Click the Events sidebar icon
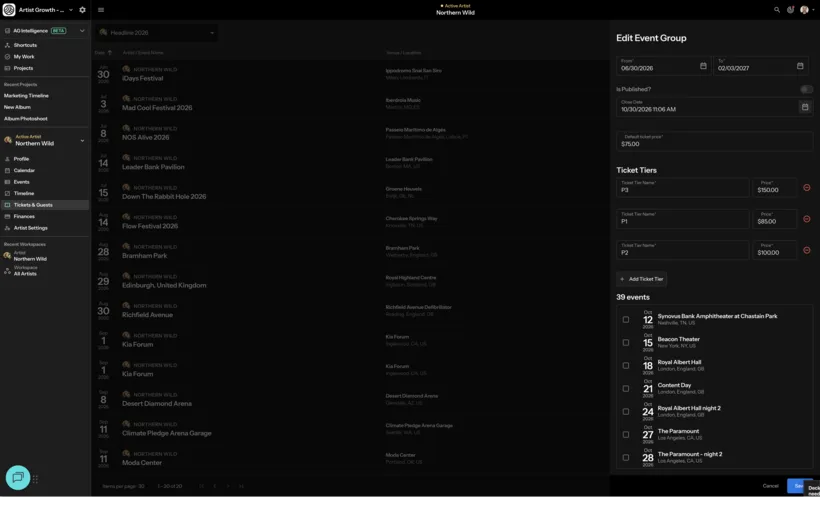 7,182
